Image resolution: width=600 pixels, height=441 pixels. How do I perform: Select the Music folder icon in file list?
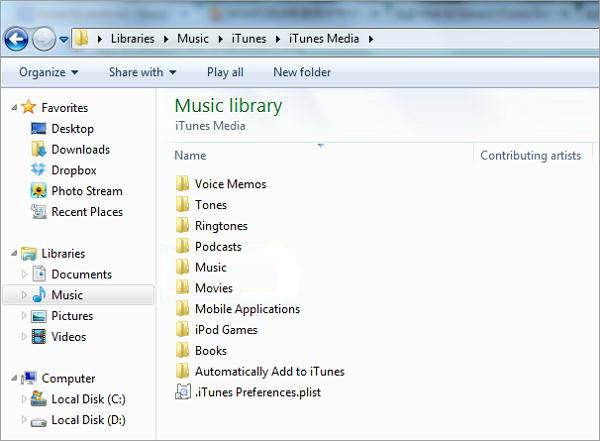coord(183,267)
